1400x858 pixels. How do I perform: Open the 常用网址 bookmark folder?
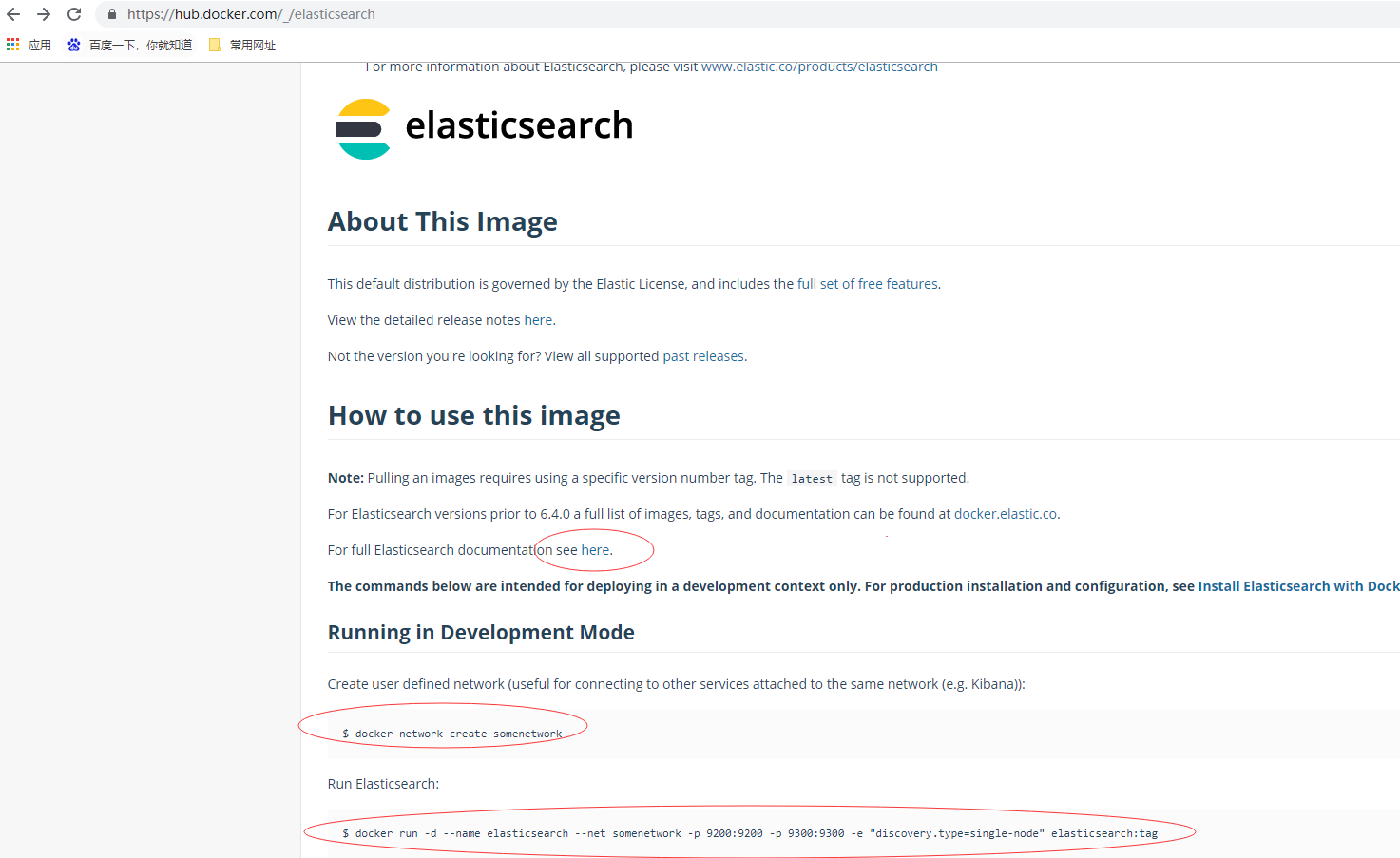point(242,45)
